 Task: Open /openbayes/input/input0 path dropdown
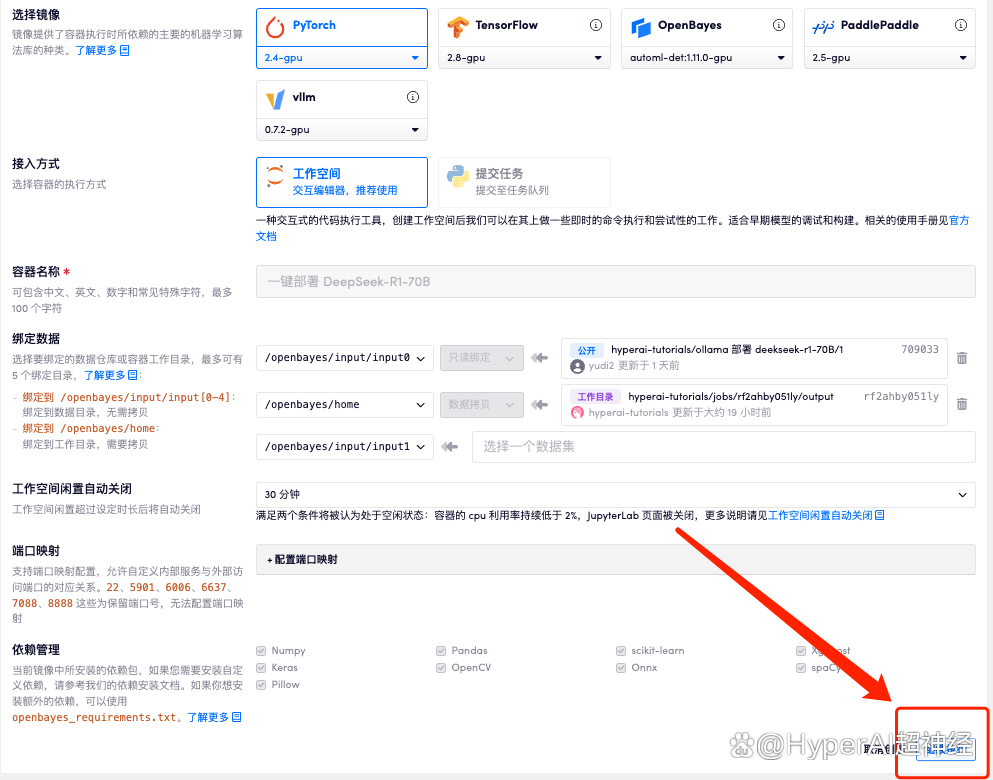tap(345, 358)
